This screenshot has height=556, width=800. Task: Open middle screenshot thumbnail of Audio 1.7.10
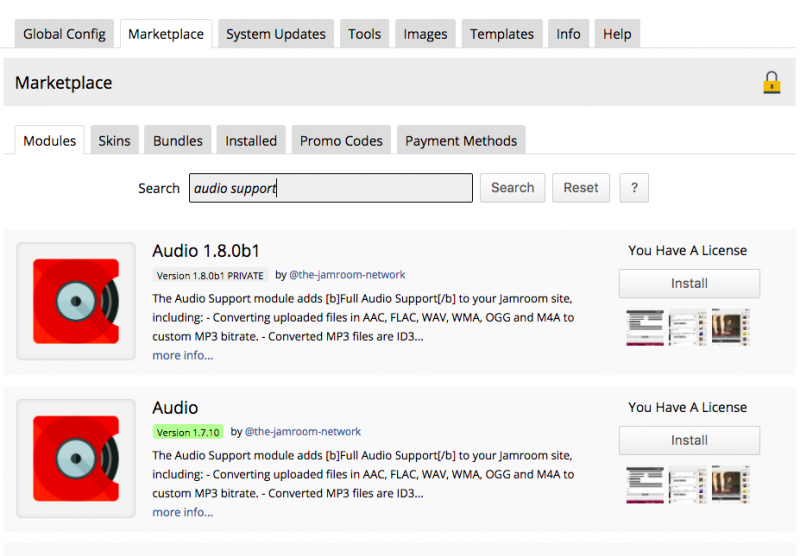[688, 484]
